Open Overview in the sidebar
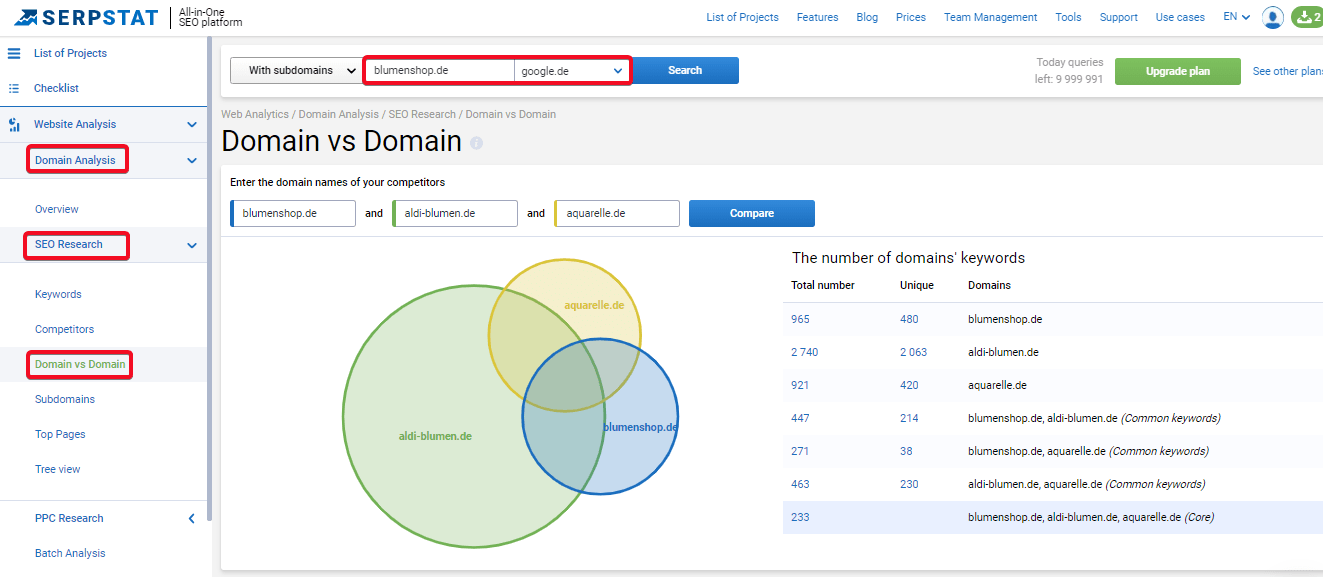1323x577 pixels. [56, 209]
